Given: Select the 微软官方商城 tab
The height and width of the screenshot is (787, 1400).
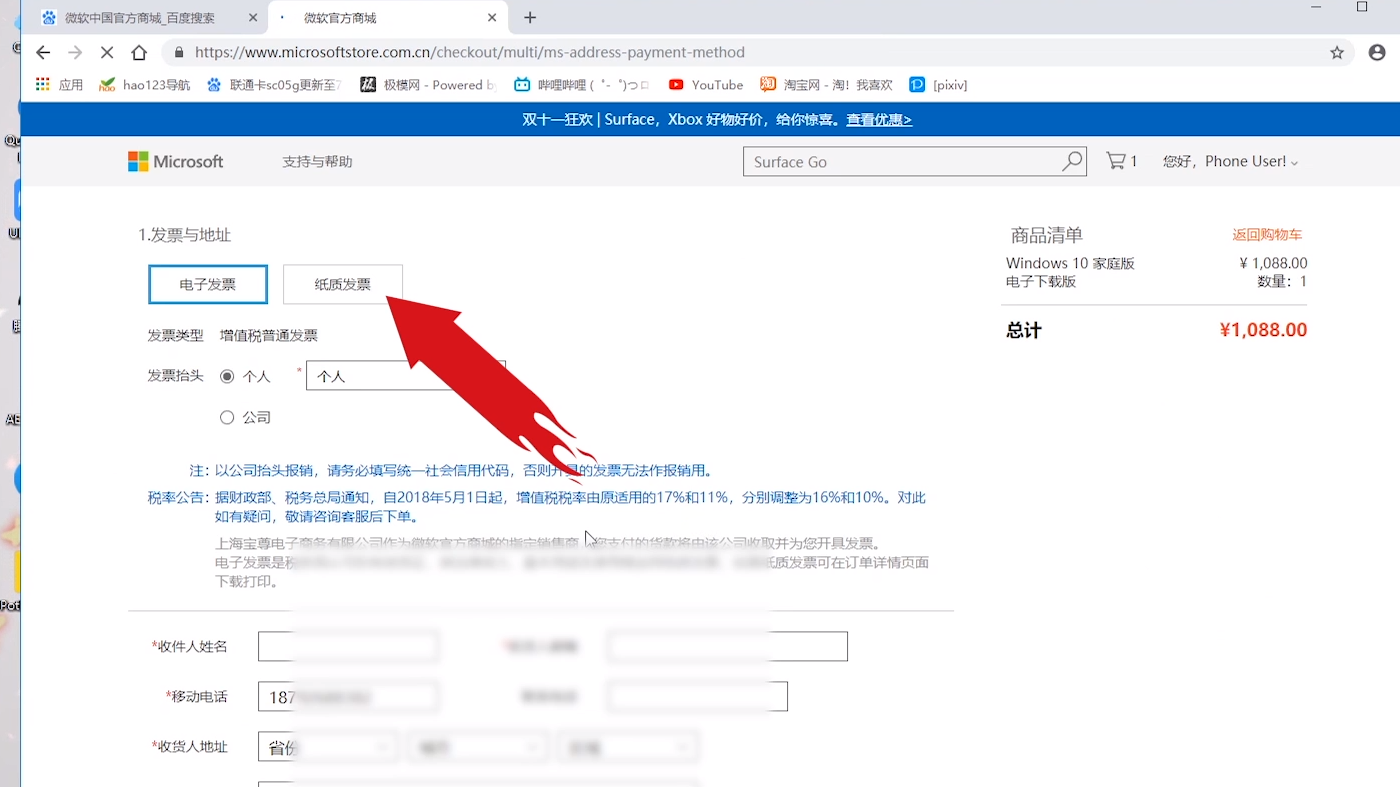Looking at the screenshot, I should click(388, 18).
